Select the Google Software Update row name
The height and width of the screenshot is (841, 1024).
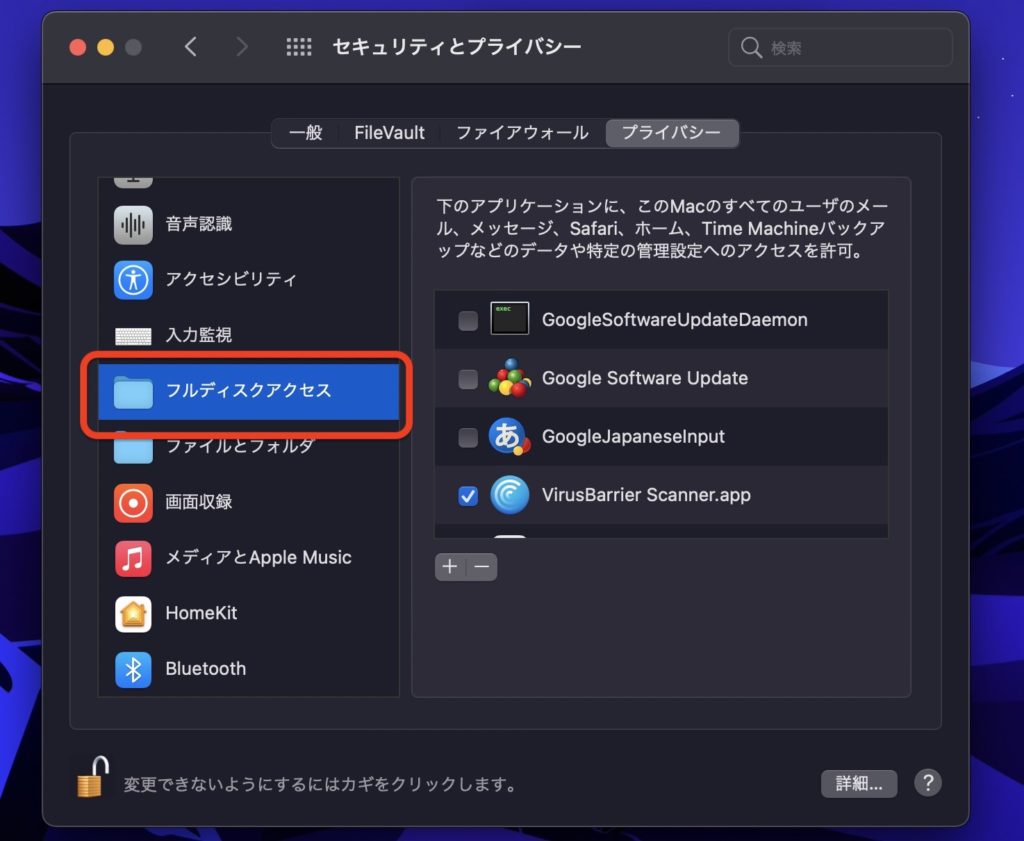(x=645, y=378)
